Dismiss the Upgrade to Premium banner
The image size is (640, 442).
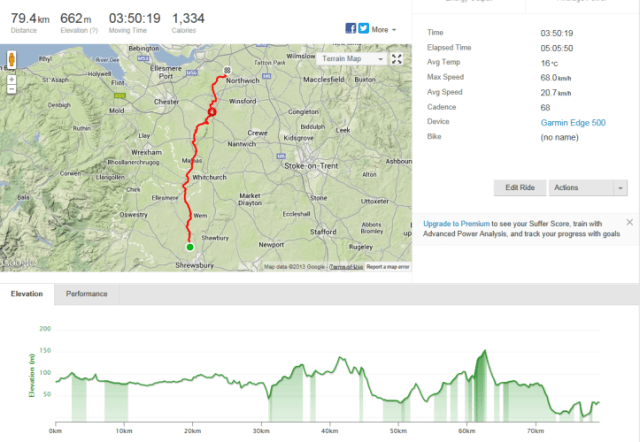(x=629, y=222)
